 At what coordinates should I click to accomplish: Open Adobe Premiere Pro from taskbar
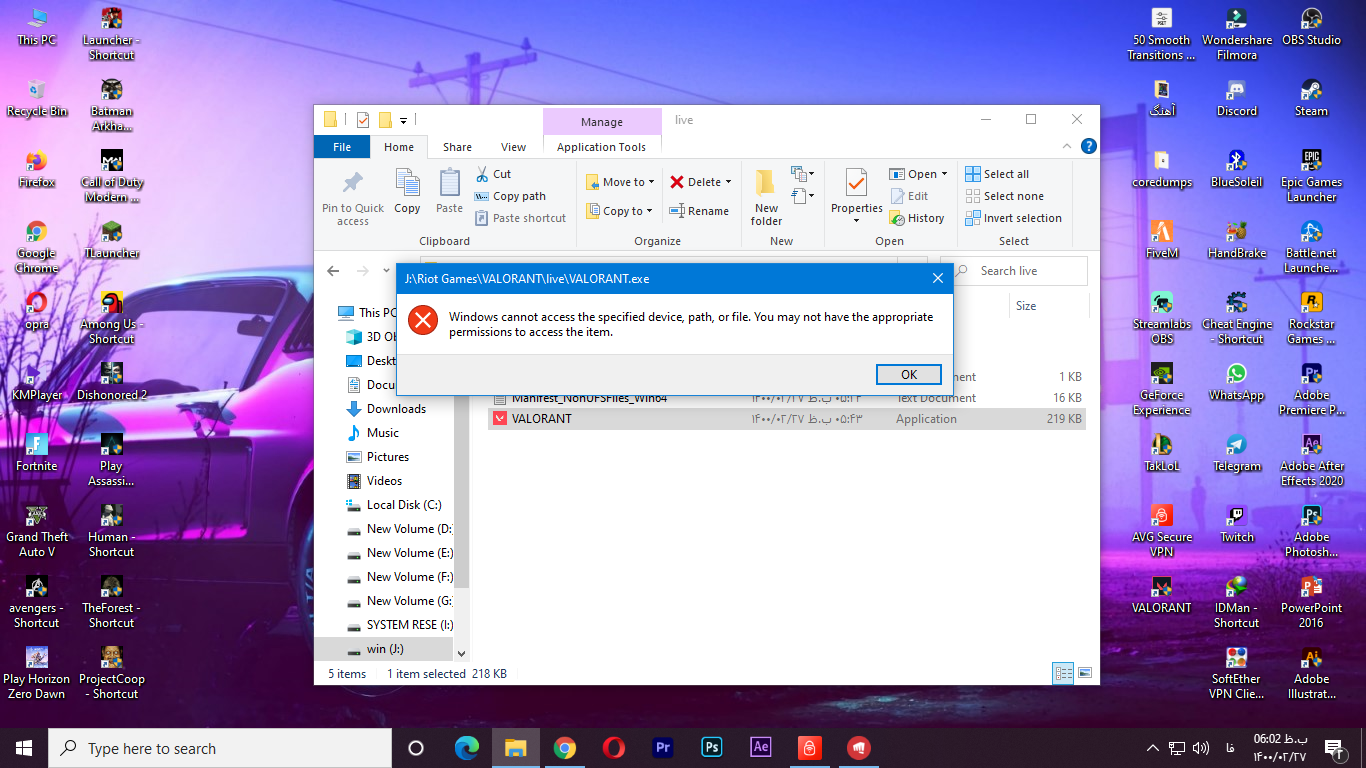[x=662, y=748]
